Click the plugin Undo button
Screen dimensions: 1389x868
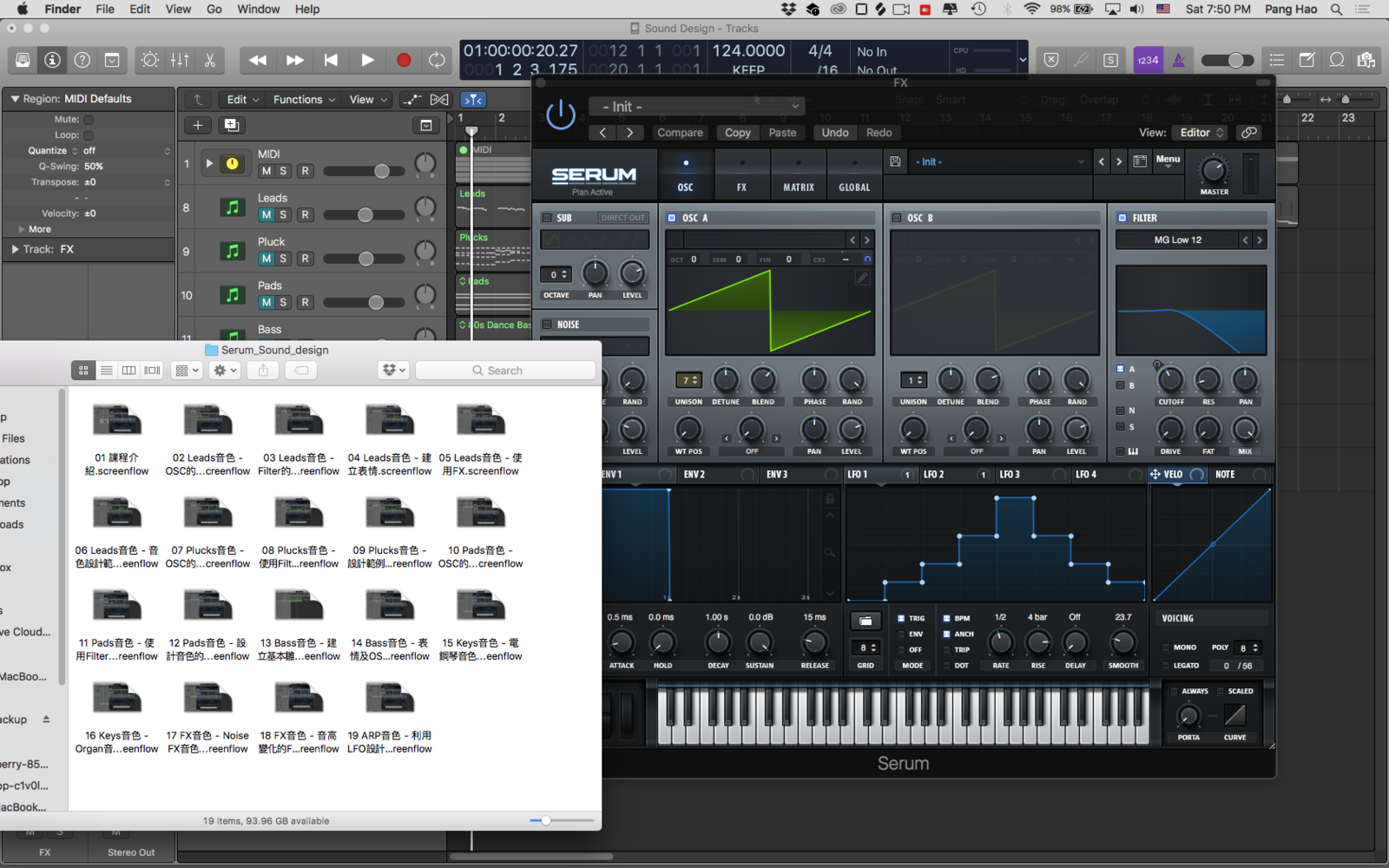(x=835, y=133)
